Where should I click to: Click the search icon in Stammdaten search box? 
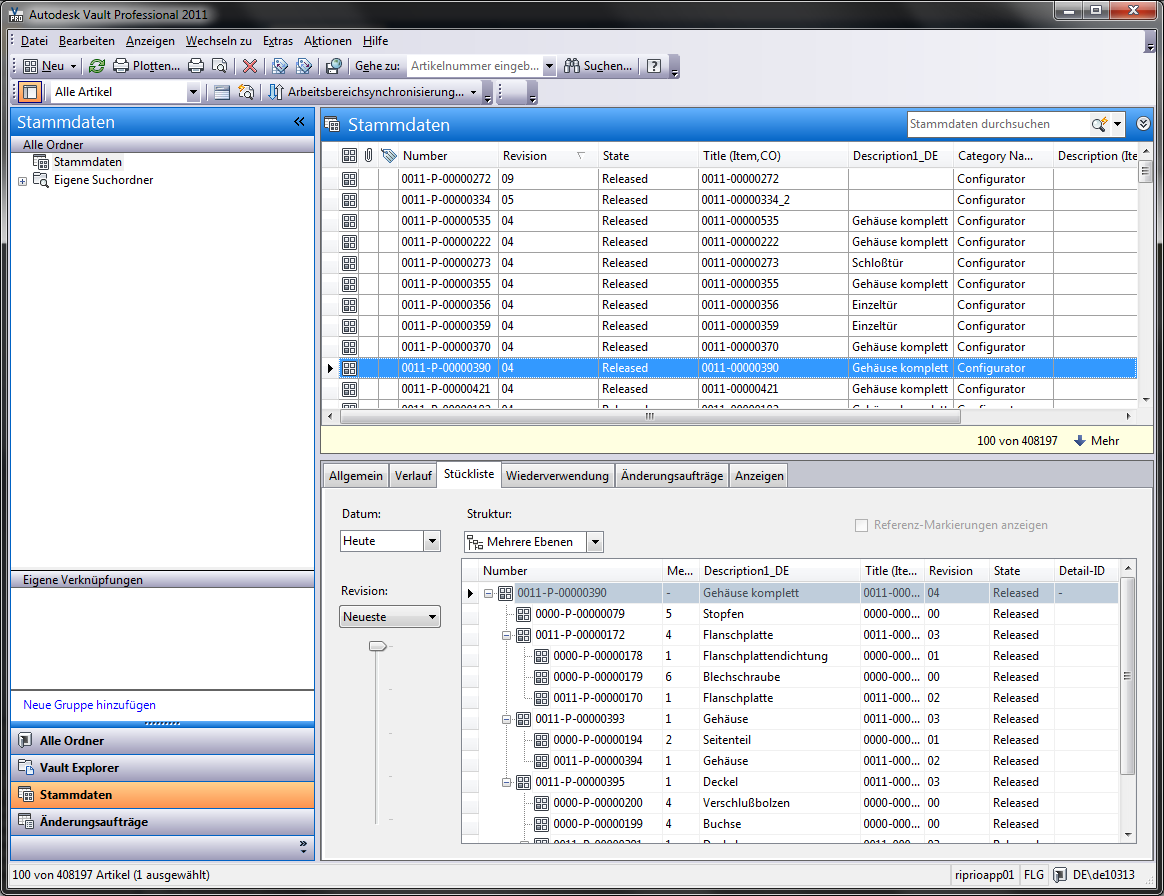1099,124
